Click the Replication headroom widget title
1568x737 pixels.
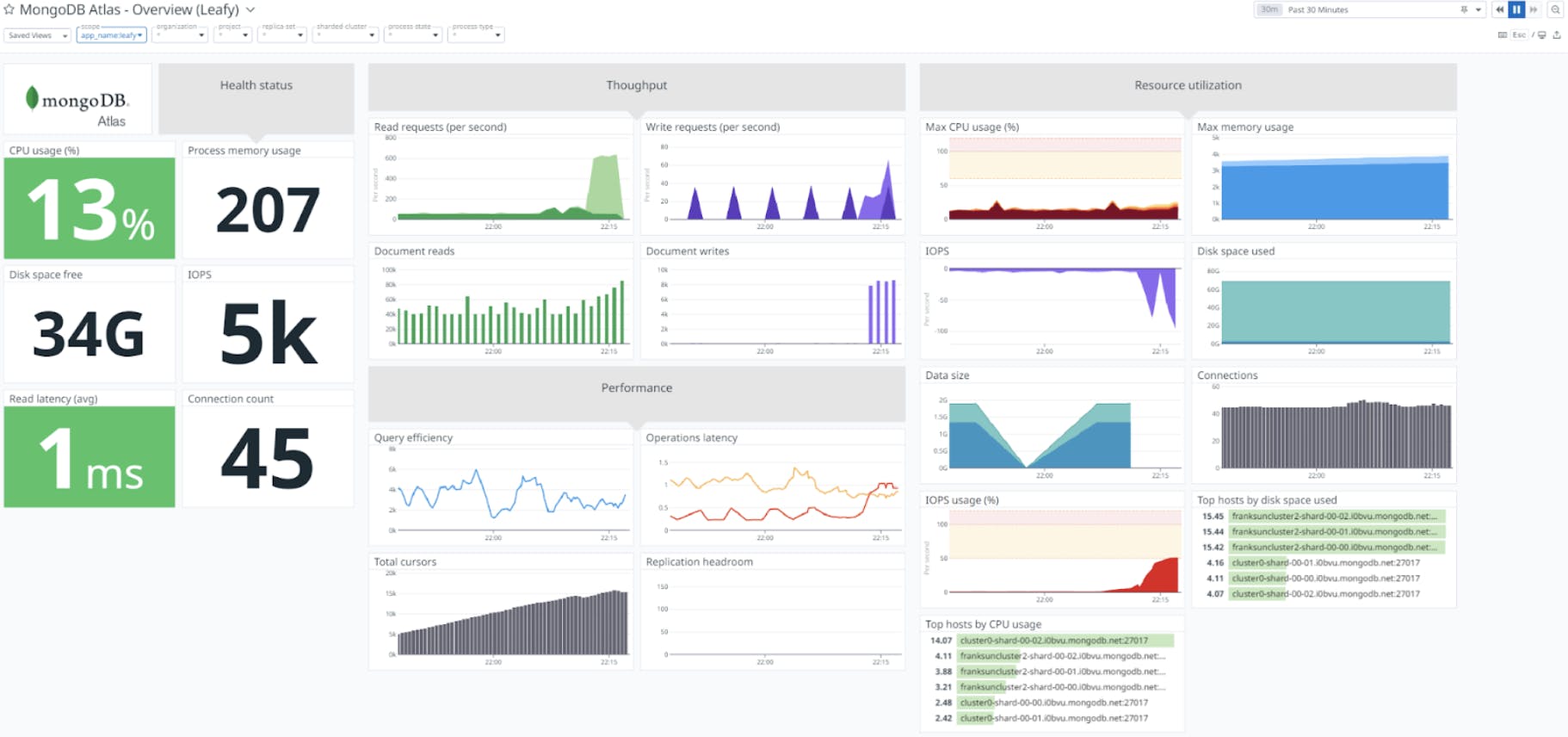point(699,562)
